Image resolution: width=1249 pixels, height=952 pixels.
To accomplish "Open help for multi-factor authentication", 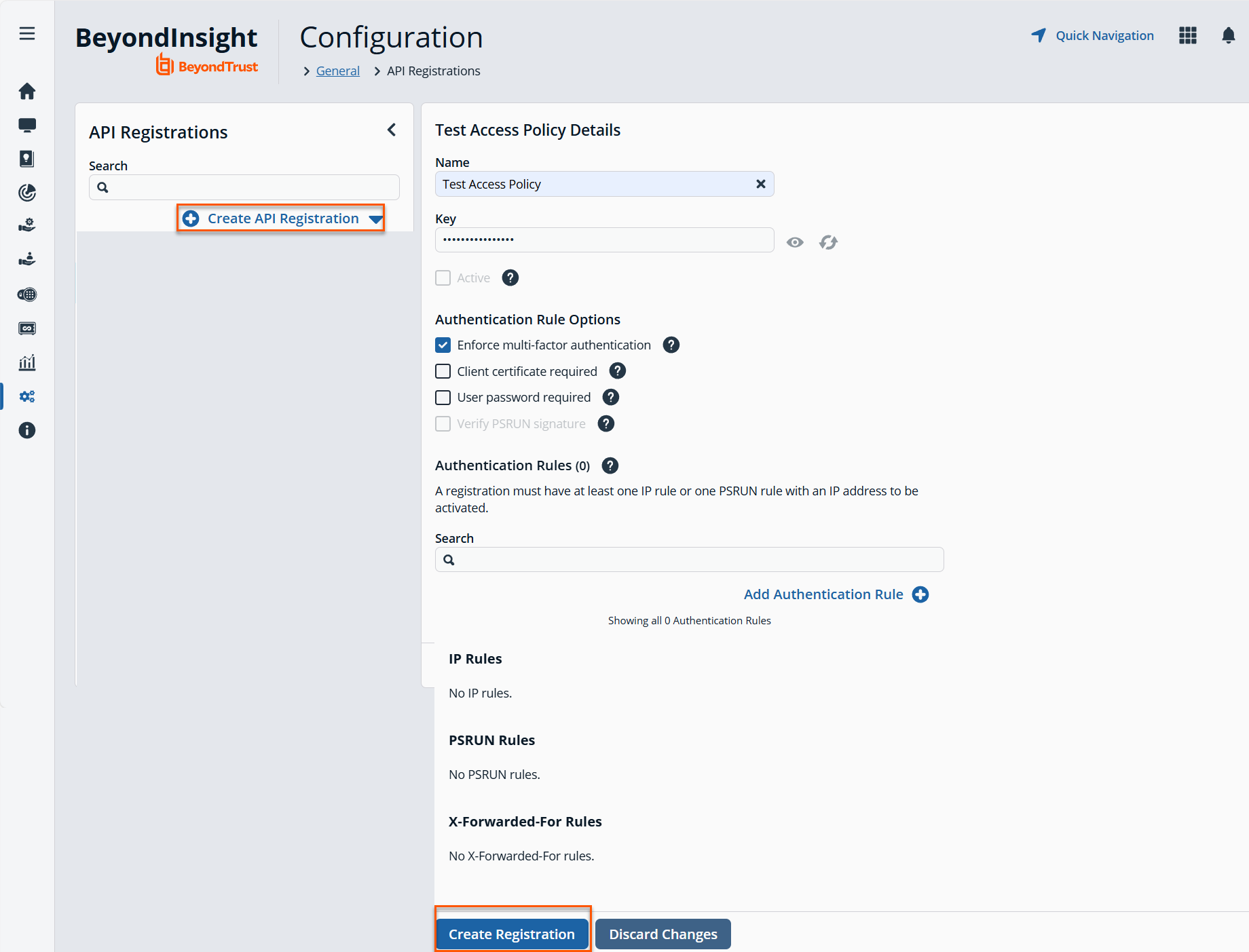I will (671, 345).
